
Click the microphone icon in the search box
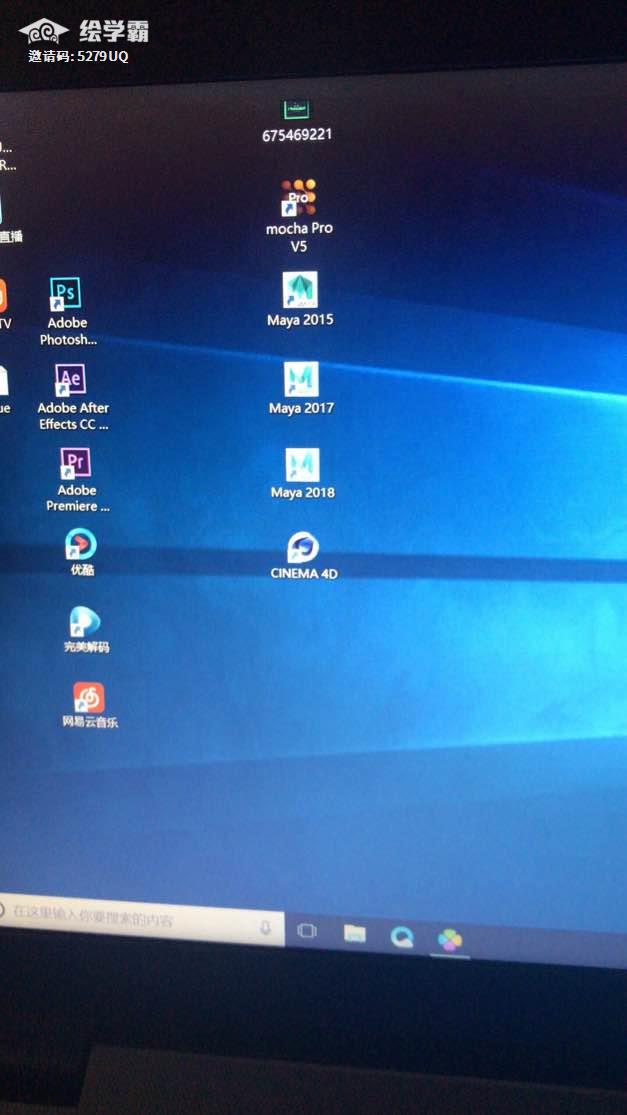tap(266, 929)
